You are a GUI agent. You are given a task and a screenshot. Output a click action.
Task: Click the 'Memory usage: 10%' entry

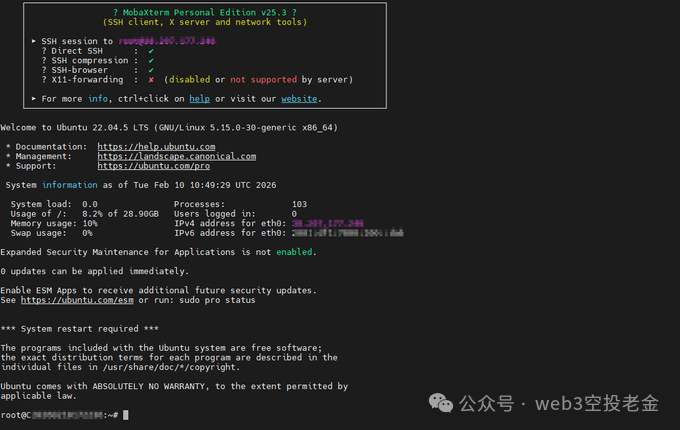click(54, 224)
